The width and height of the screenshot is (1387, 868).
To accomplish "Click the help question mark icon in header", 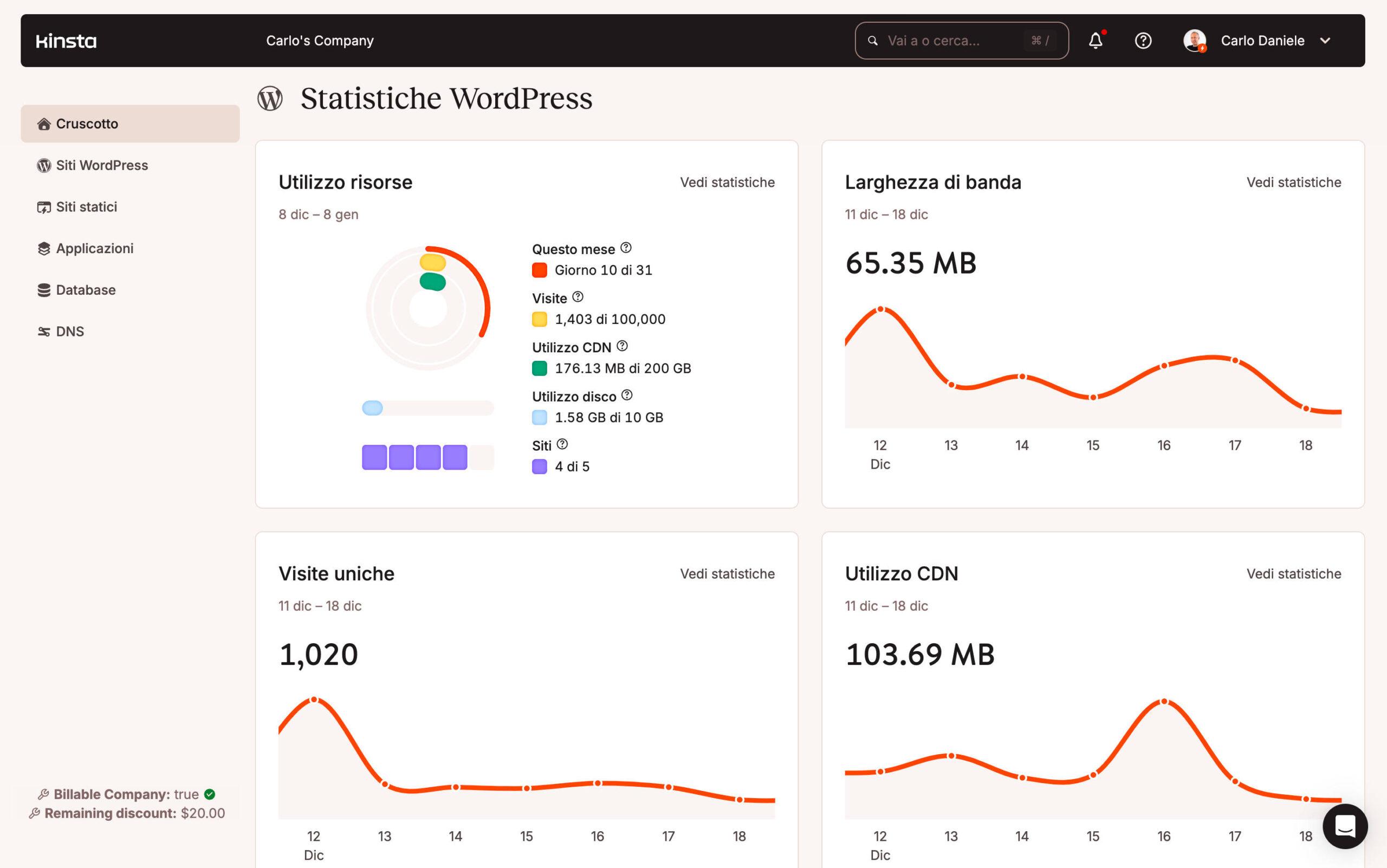I will pyautogui.click(x=1143, y=41).
